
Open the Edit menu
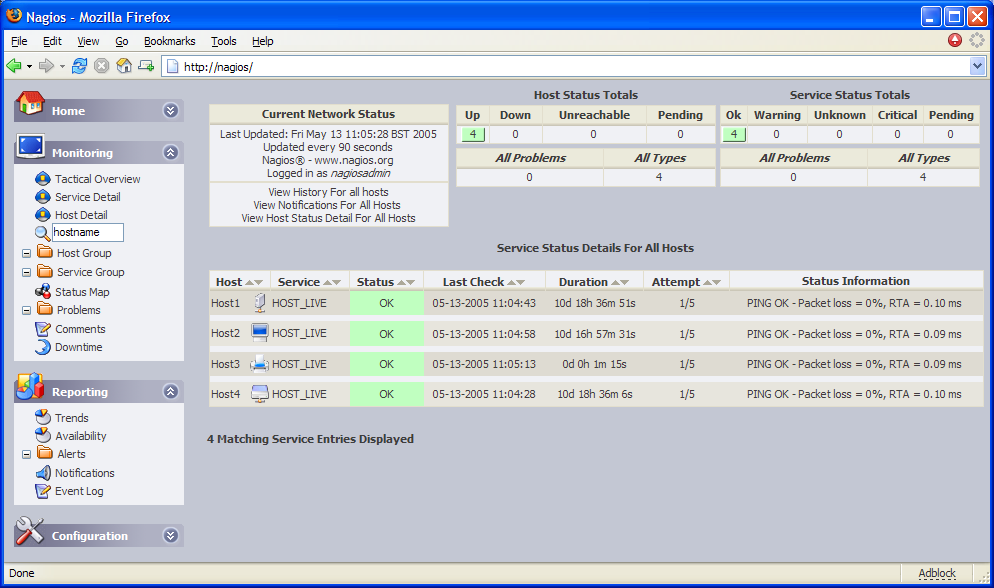52,41
